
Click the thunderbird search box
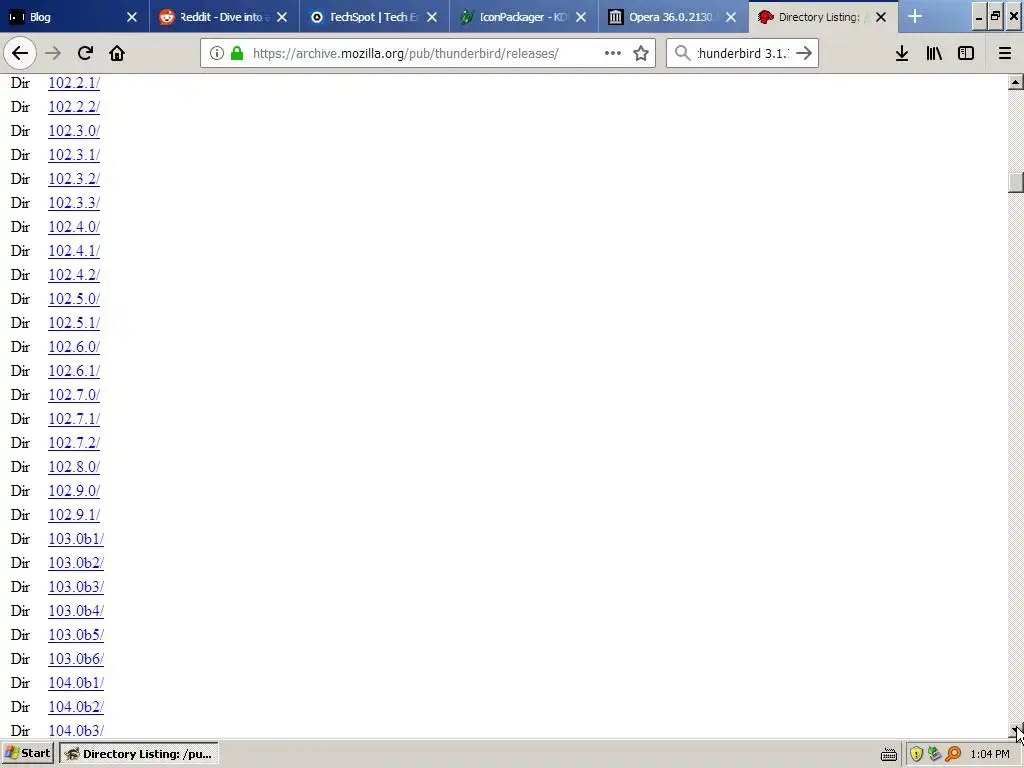pyautogui.click(x=743, y=53)
